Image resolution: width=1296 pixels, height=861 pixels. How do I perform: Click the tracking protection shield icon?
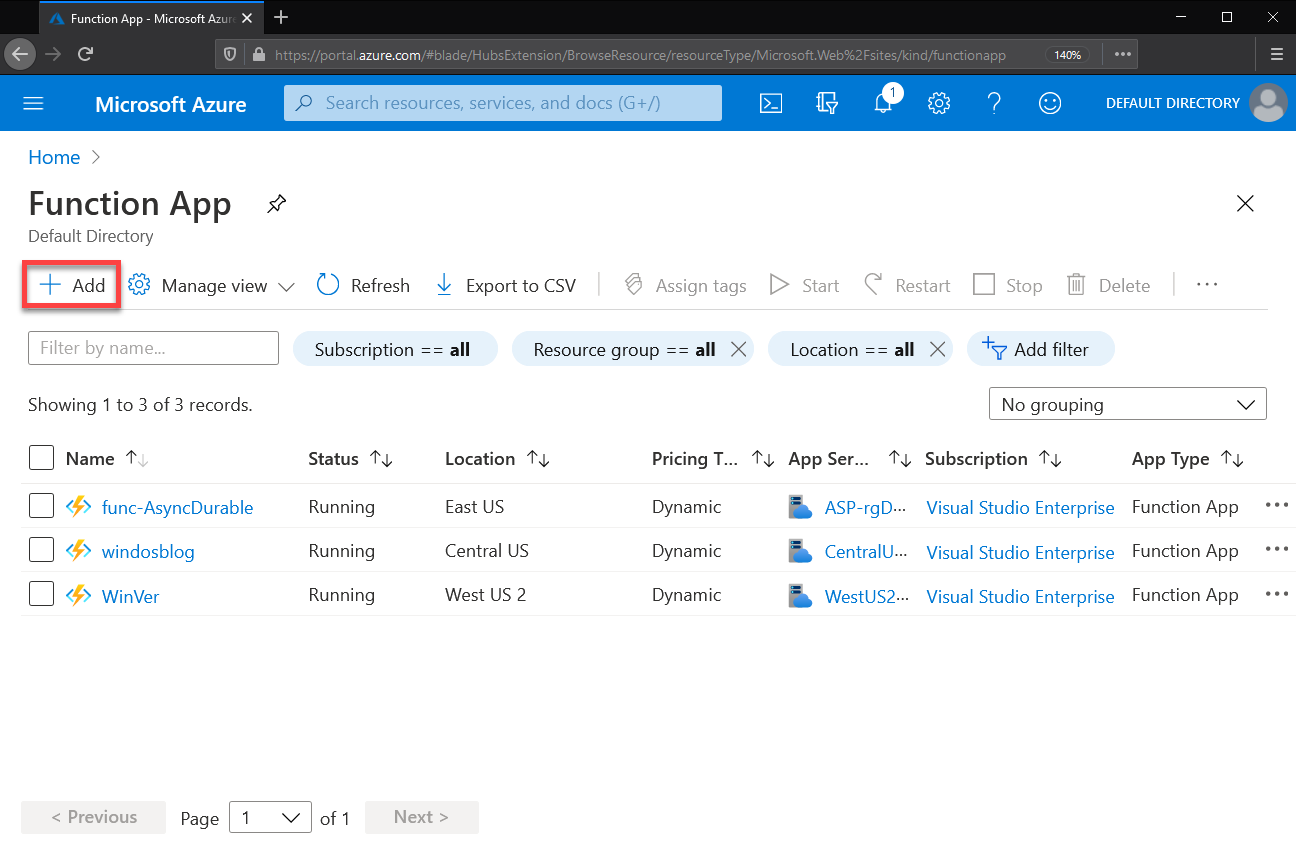pos(229,55)
